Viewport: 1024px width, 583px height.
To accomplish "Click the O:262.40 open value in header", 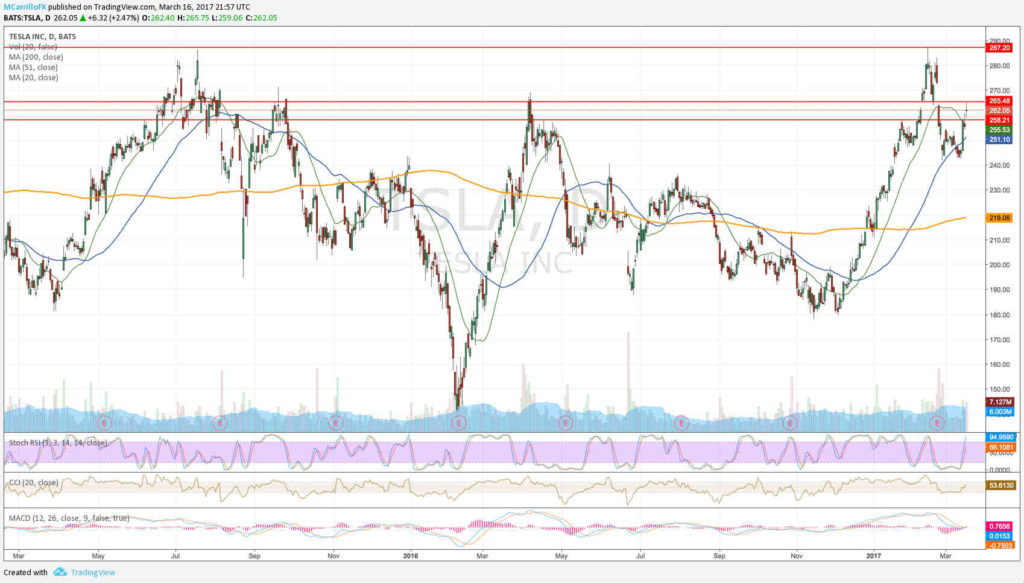I will pos(159,18).
